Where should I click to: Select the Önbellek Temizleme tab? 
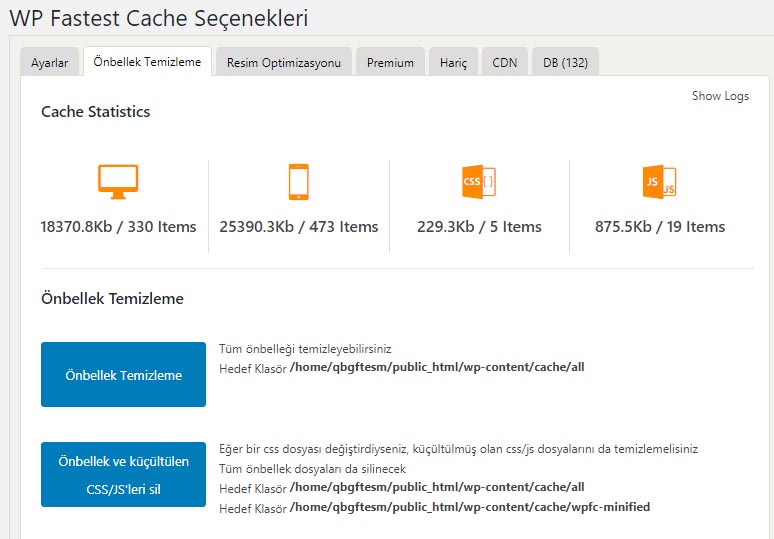[x=147, y=62]
